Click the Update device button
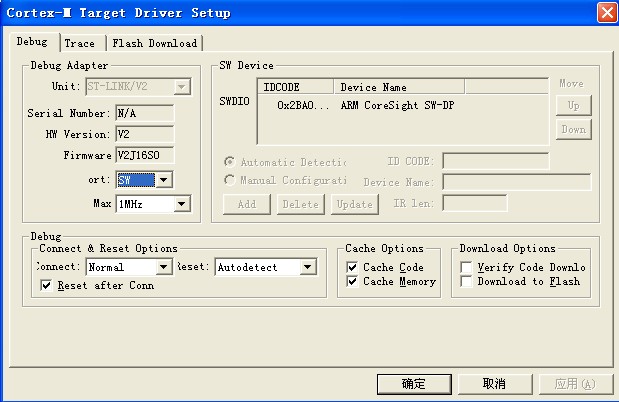This screenshot has width=619, height=402. pos(355,204)
